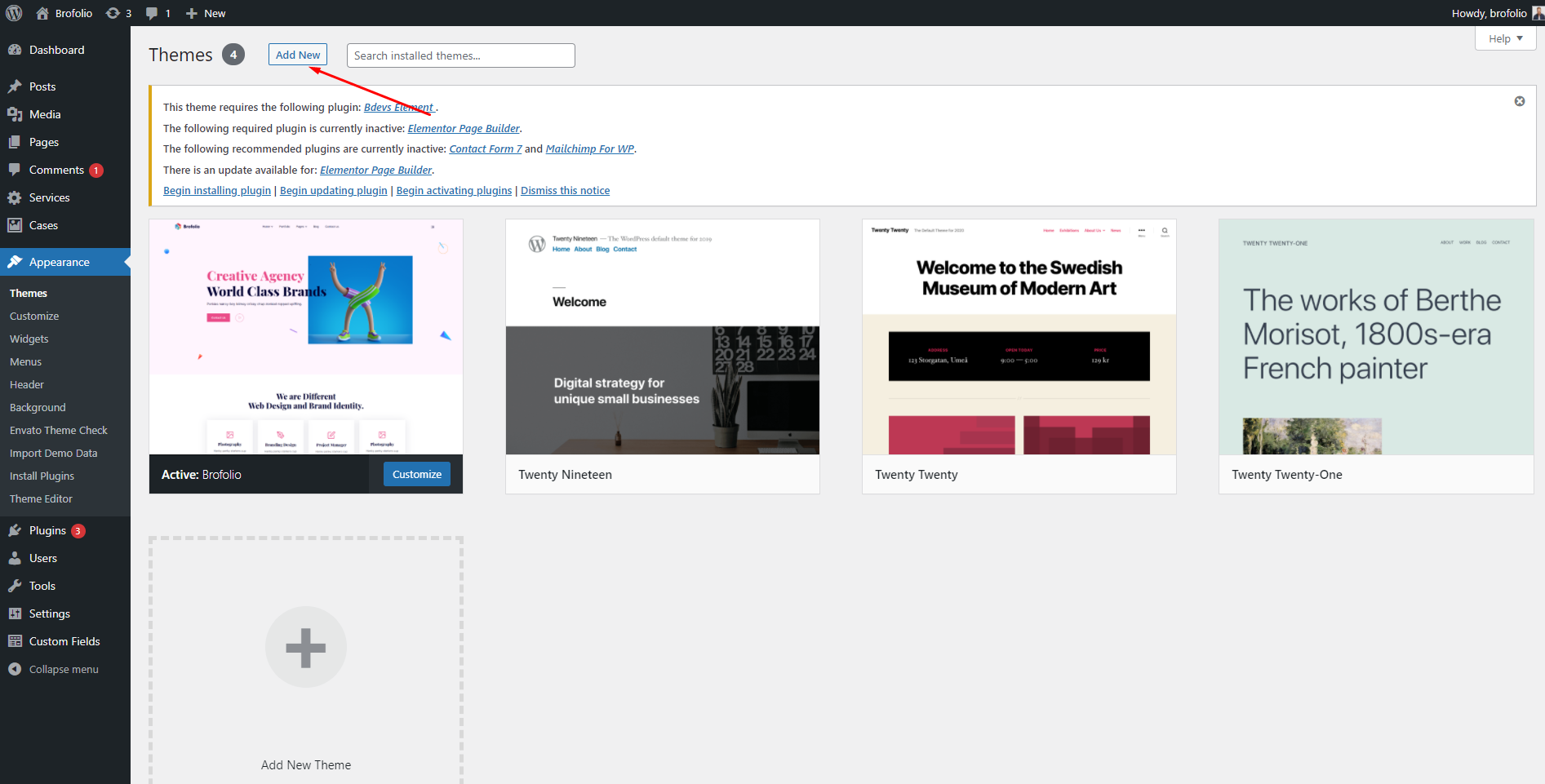Image resolution: width=1545 pixels, height=784 pixels.
Task: Click the Bdevs Element plugin link
Action: click(399, 107)
